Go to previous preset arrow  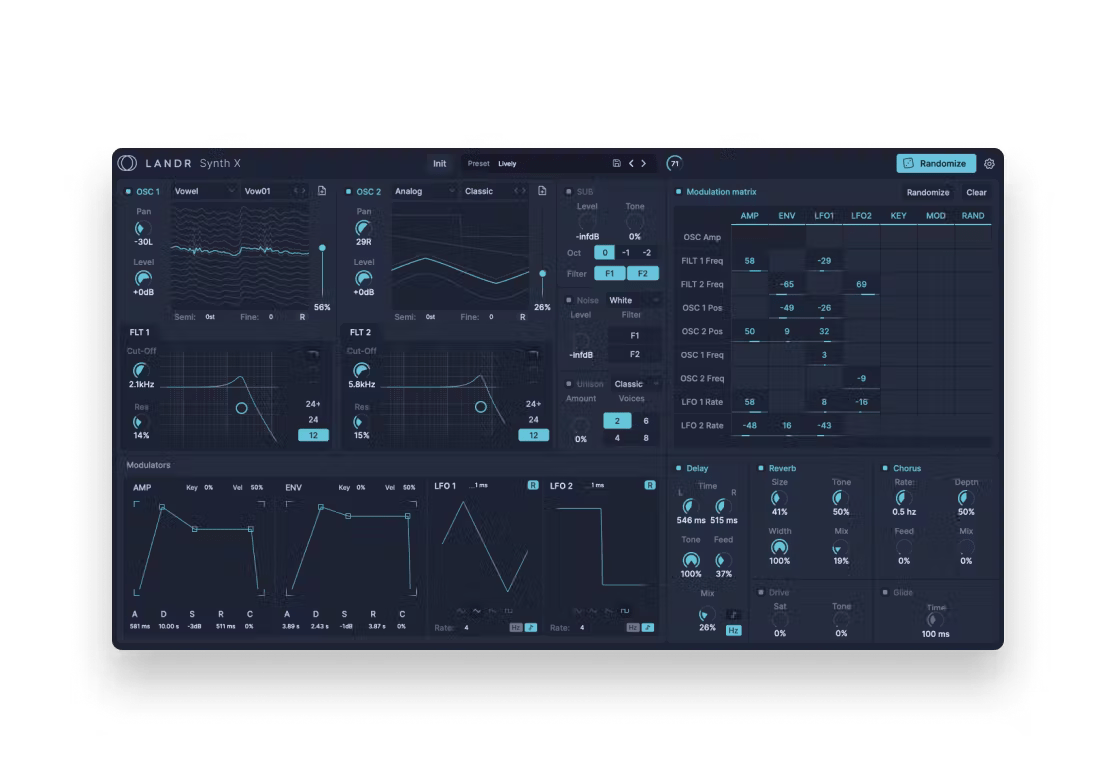pos(631,164)
